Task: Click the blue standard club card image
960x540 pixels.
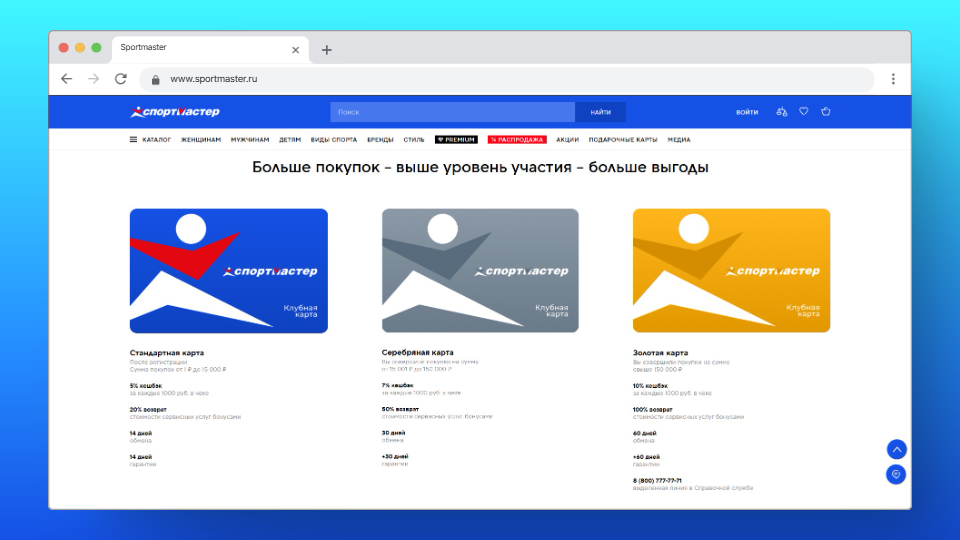Action: click(228, 271)
